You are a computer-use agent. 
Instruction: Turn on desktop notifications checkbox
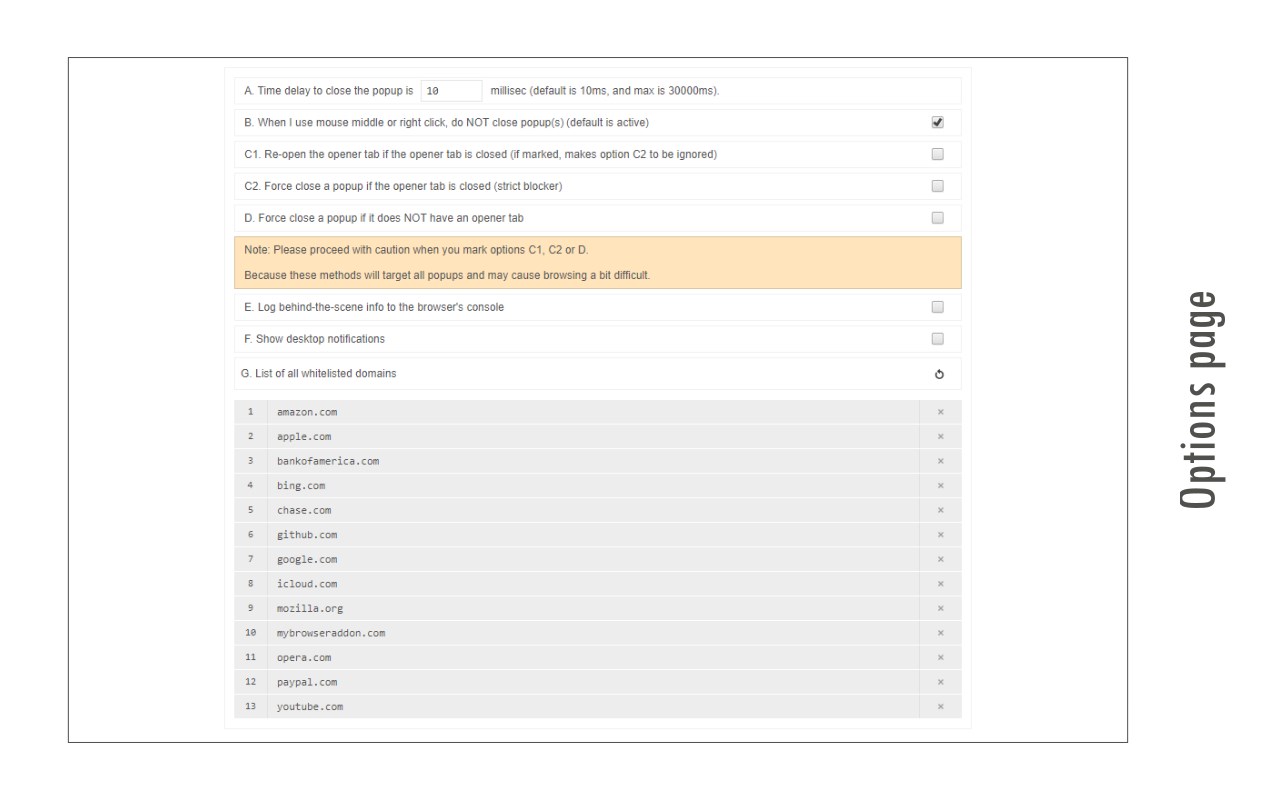point(937,339)
